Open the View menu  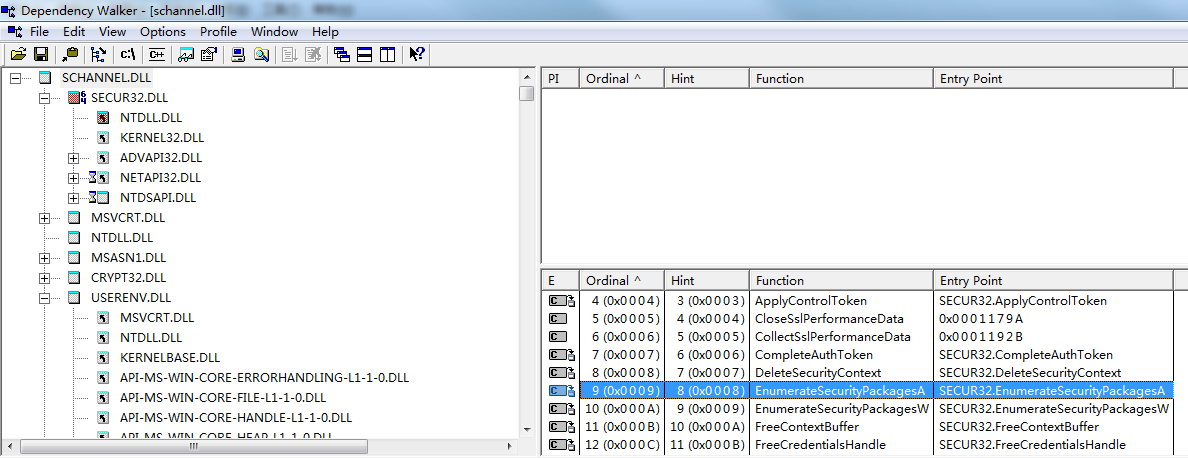tap(112, 32)
